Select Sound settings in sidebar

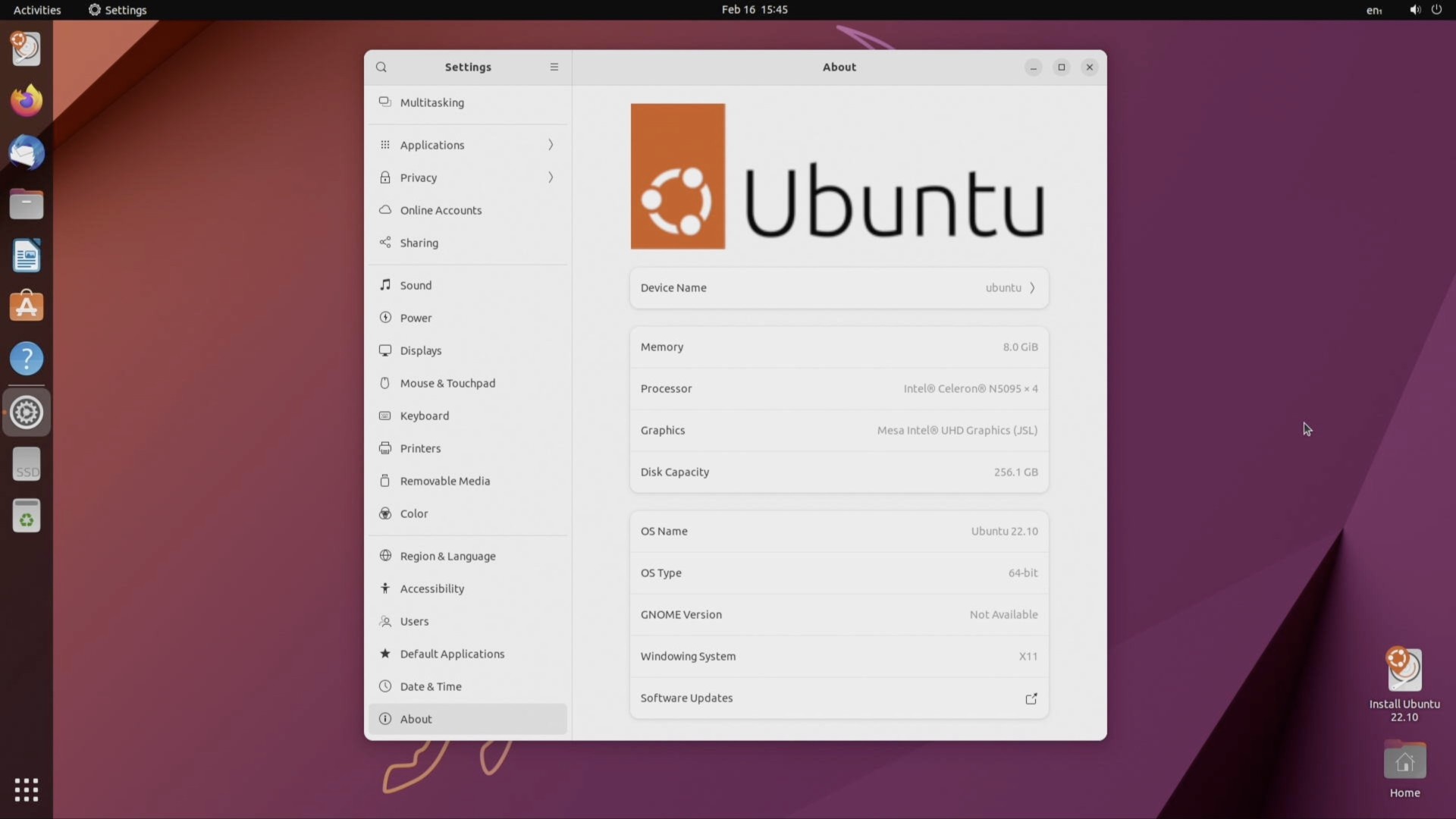468,285
